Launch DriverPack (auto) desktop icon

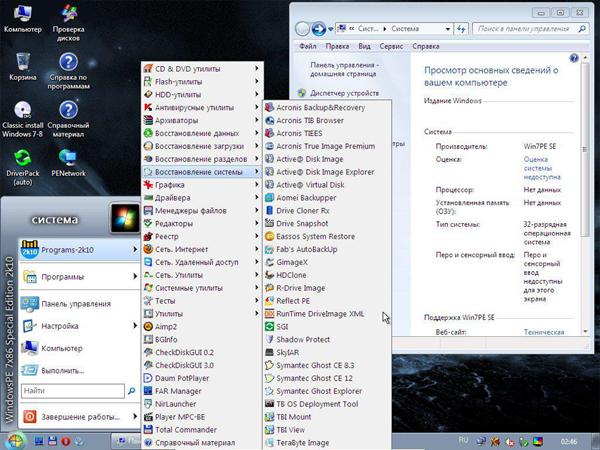tap(23, 167)
